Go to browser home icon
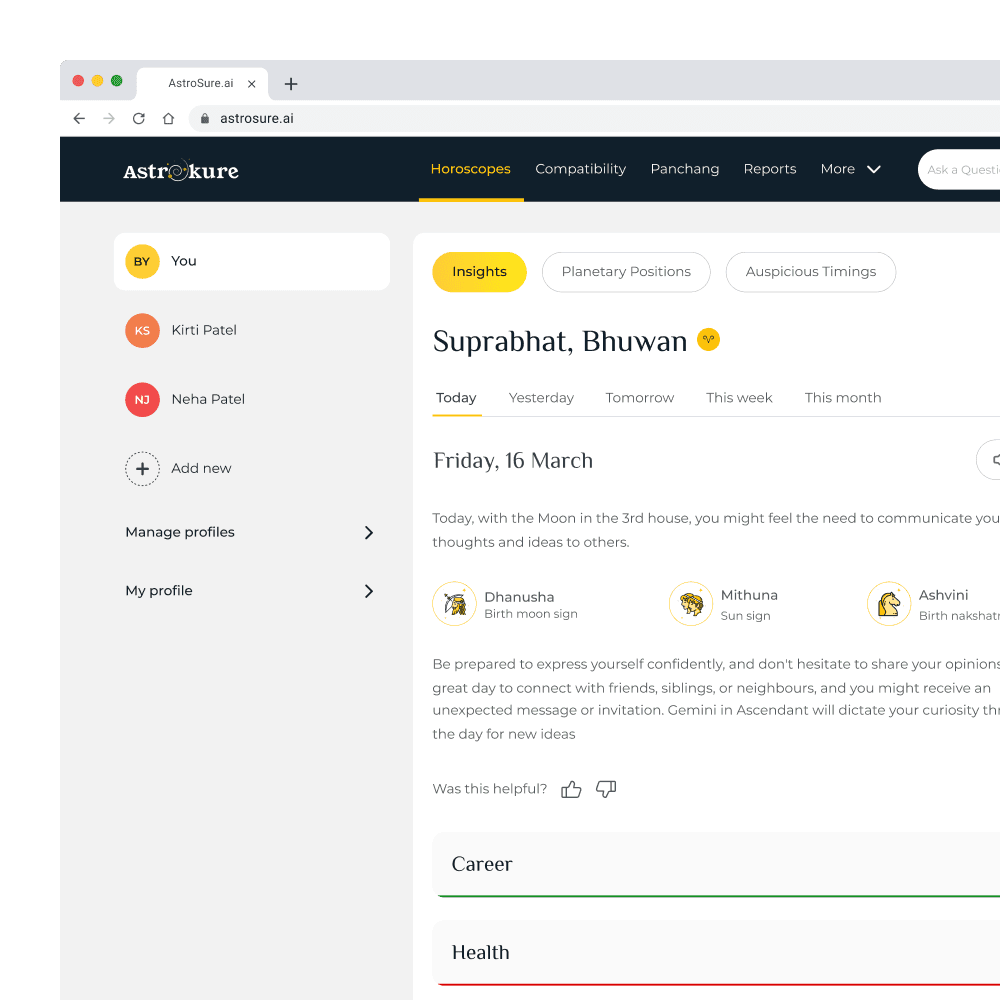This screenshot has height=1000, width=1000. click(x=168, y=118)
